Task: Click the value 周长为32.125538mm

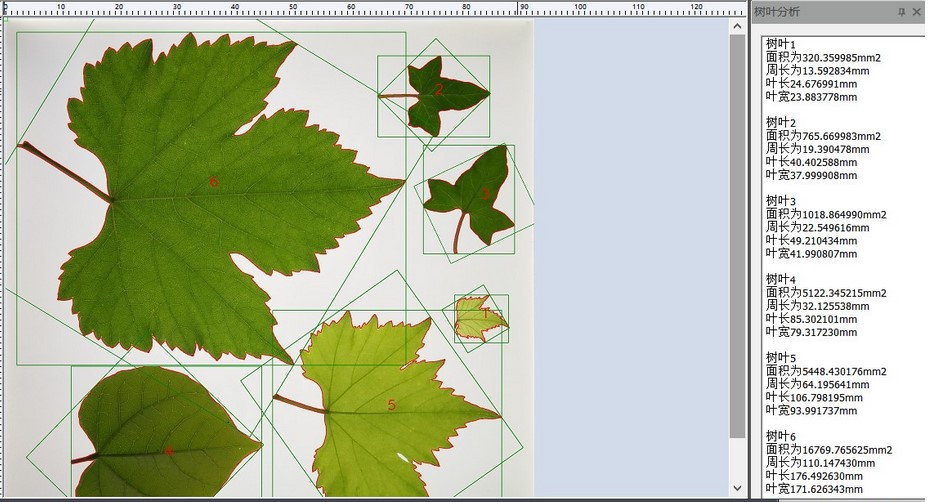Action: tap(817, 305)
